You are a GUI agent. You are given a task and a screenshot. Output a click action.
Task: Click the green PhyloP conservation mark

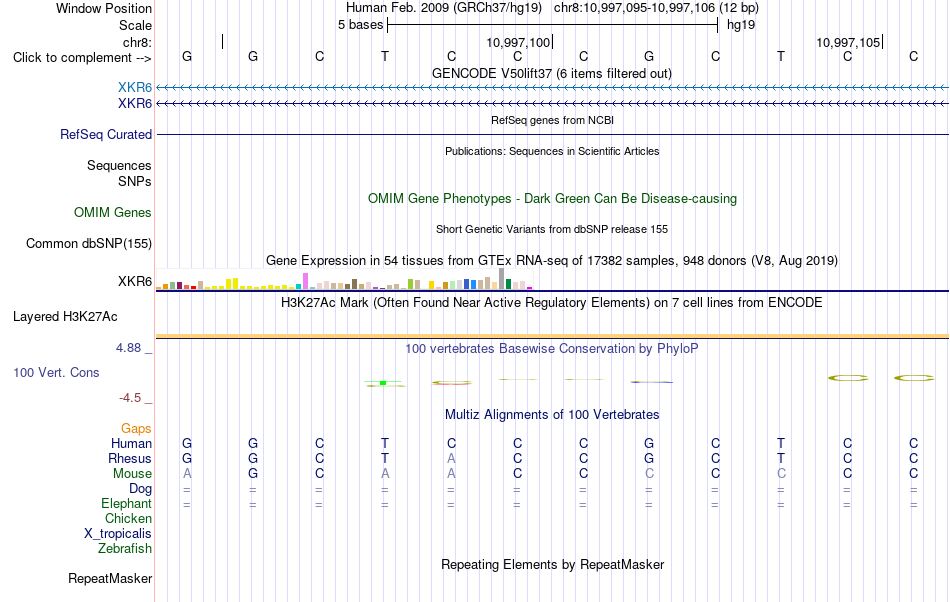(x=384, y=383)
